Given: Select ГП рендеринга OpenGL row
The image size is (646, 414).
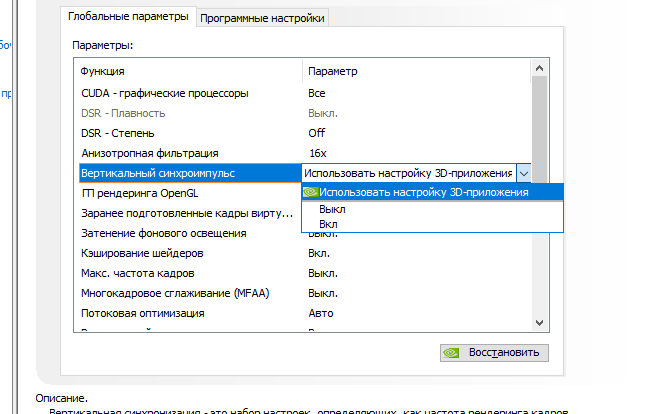Looking at the screenshot, I should (x=190, y=193).
